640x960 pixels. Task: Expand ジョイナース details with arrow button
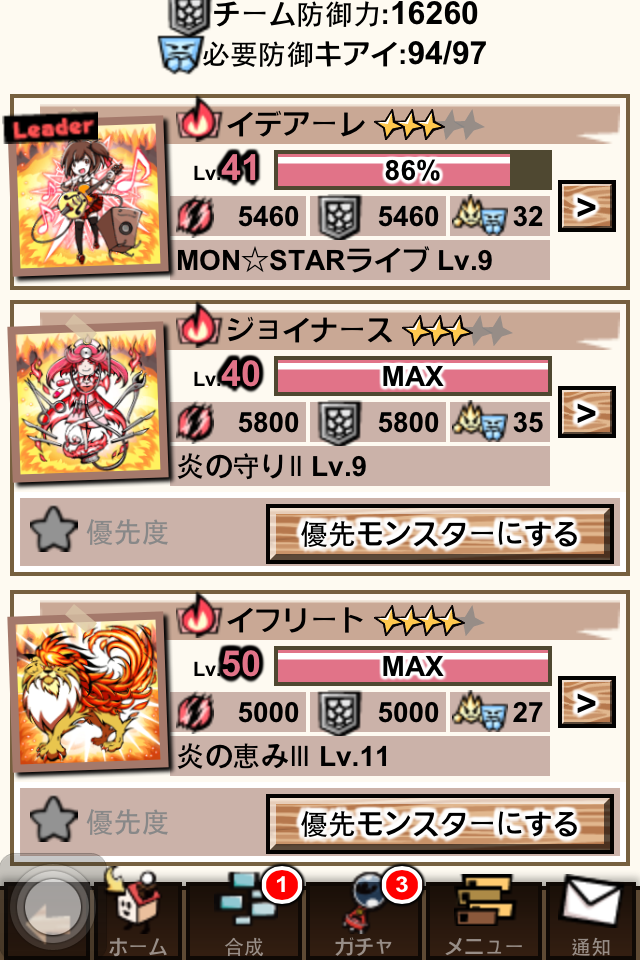tap(586, 413)
